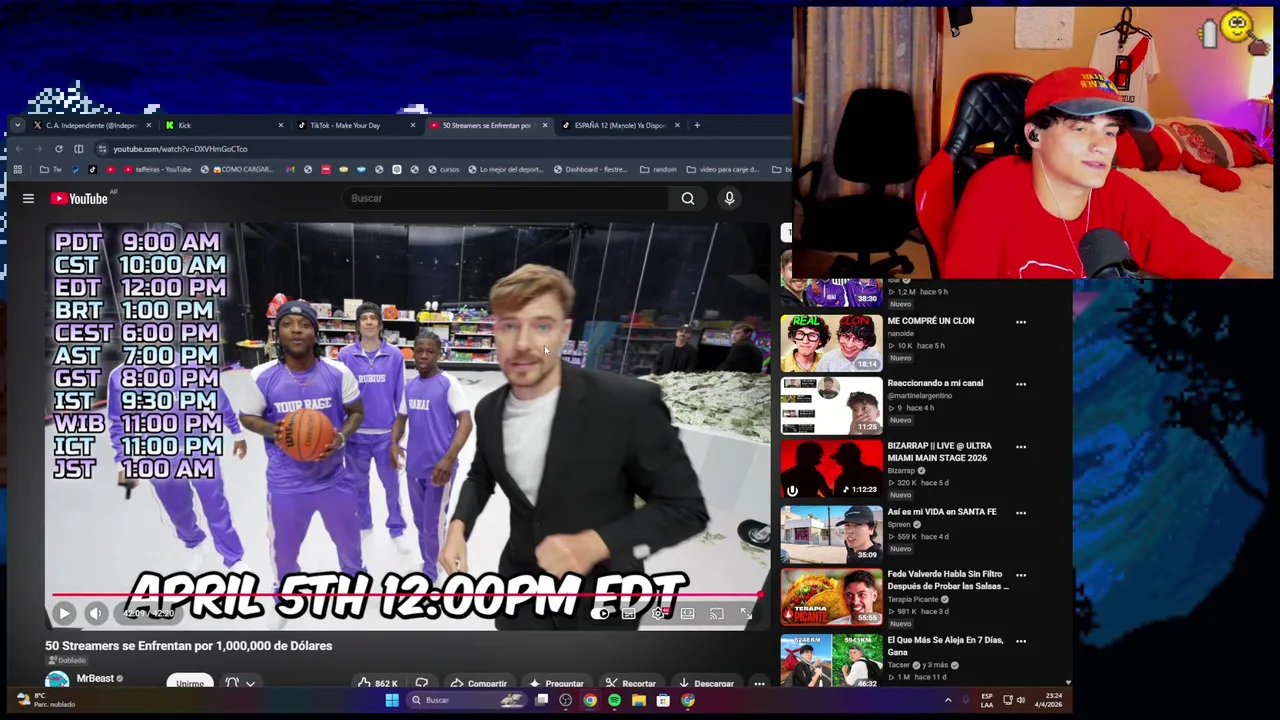Like the video with 862 K likes
The image size is (1280, 720).
378,683
